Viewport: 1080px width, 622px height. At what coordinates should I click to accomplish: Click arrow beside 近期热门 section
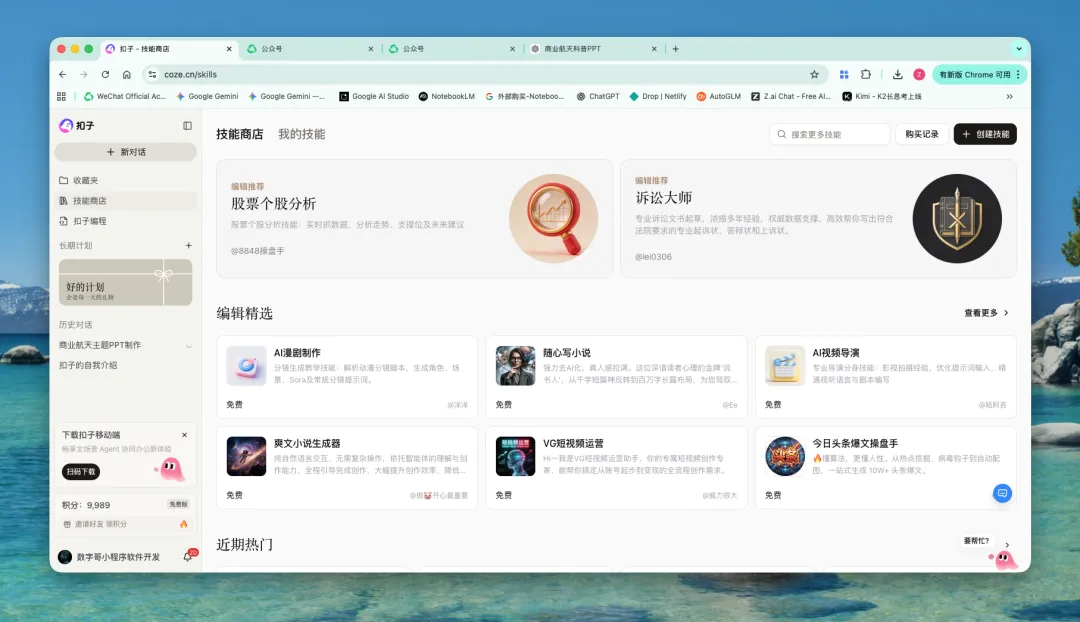click(1007, 545)
